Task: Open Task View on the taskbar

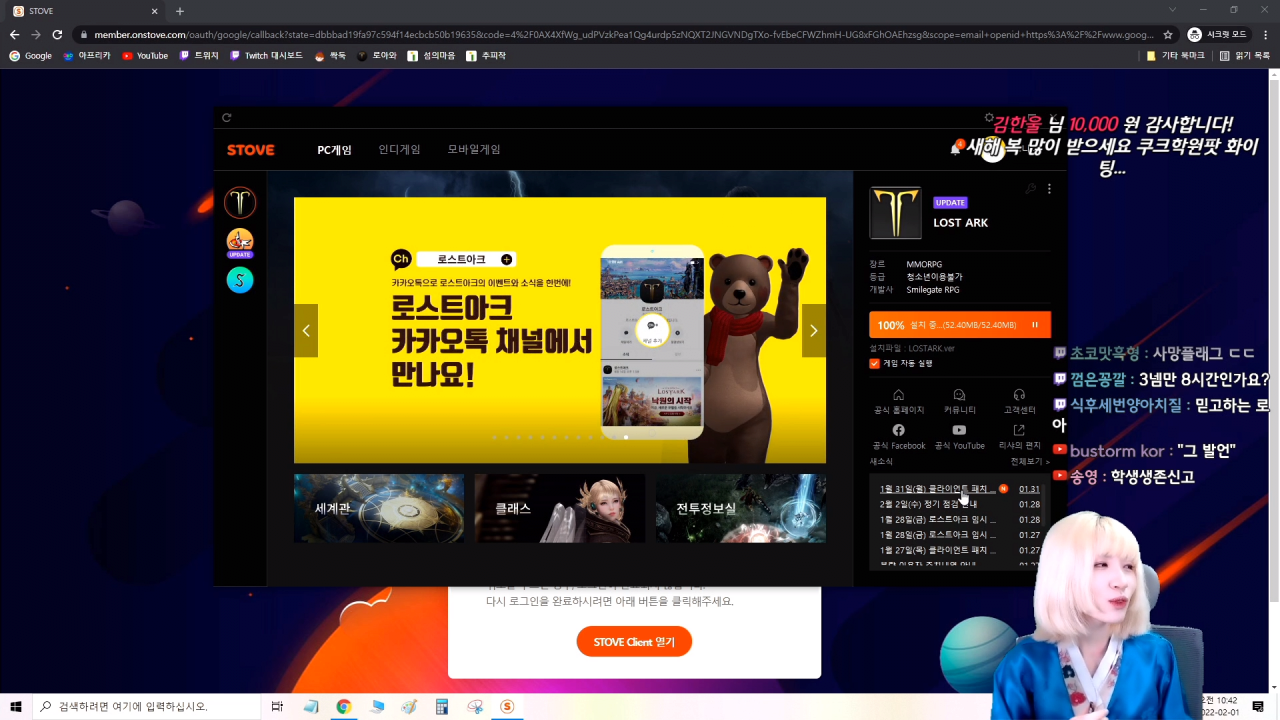Action: point(277,706)
